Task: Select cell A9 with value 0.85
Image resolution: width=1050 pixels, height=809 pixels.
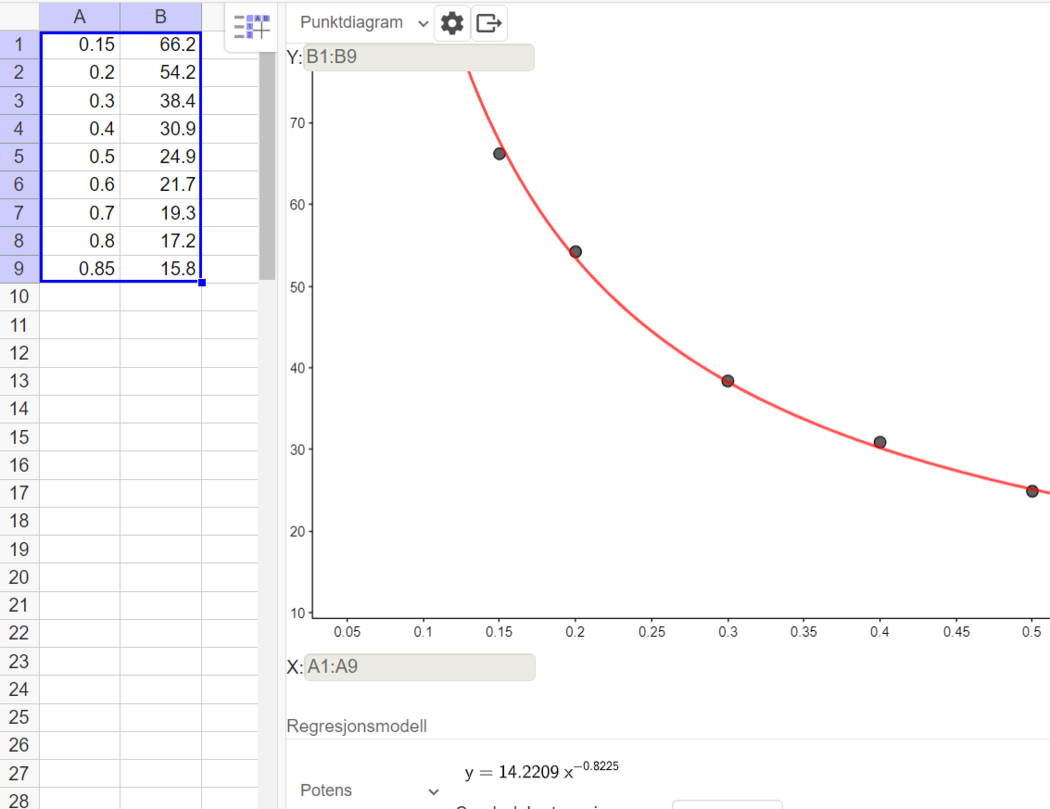Action: tap(80, 269)
